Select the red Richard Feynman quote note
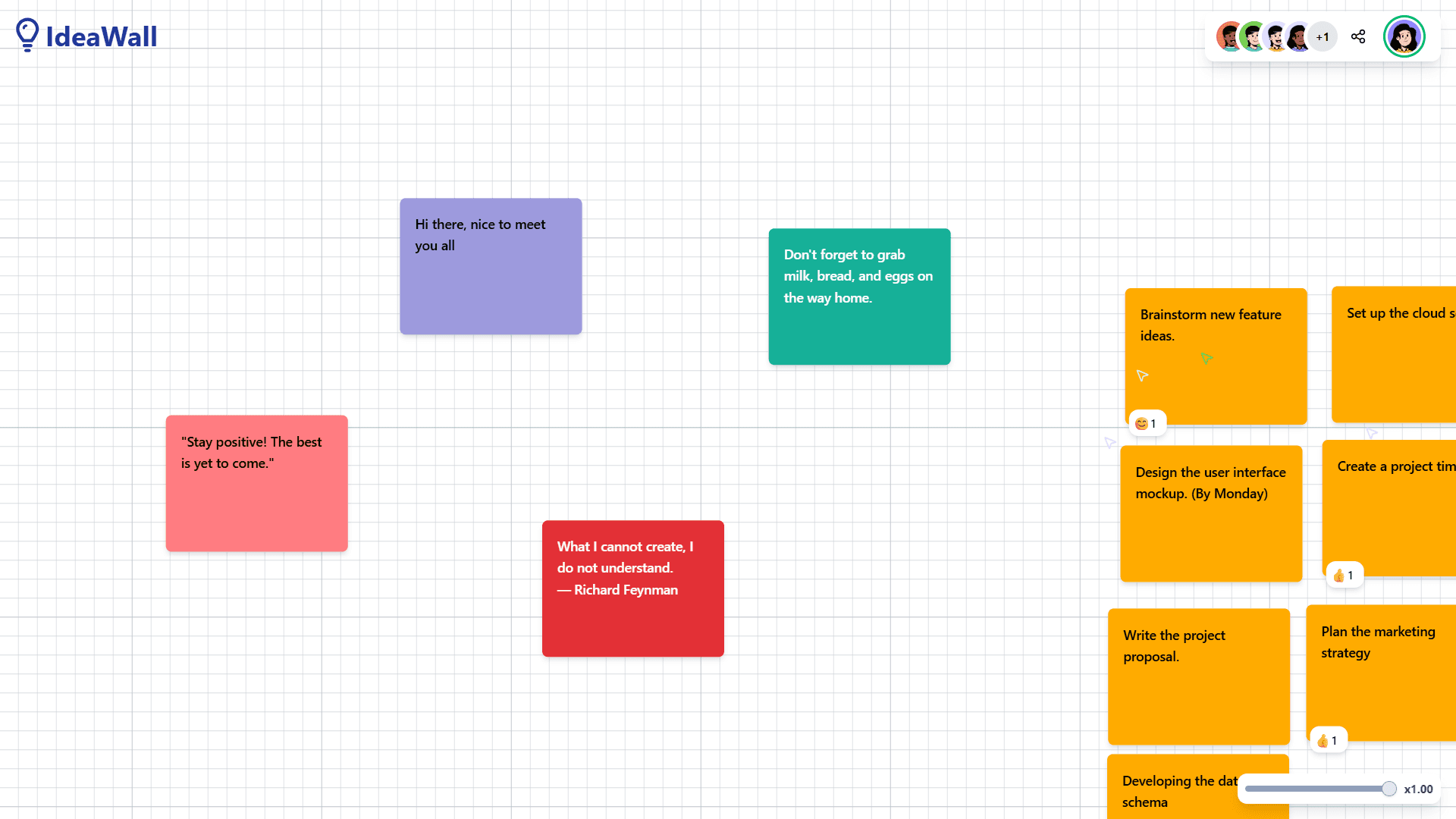The image size is (1456, 819). tap(632, 588)
